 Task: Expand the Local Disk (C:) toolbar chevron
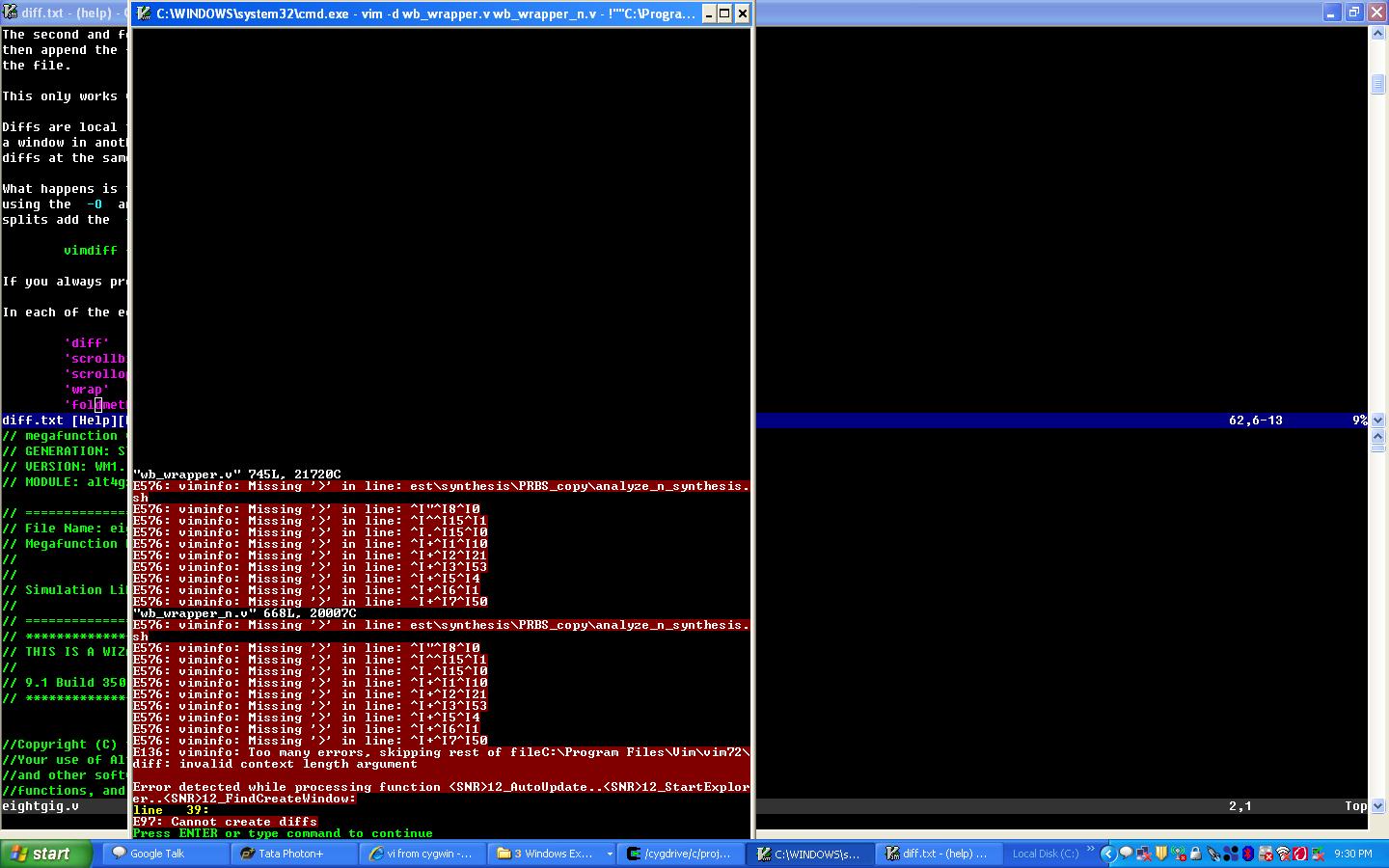point(1091,851)
